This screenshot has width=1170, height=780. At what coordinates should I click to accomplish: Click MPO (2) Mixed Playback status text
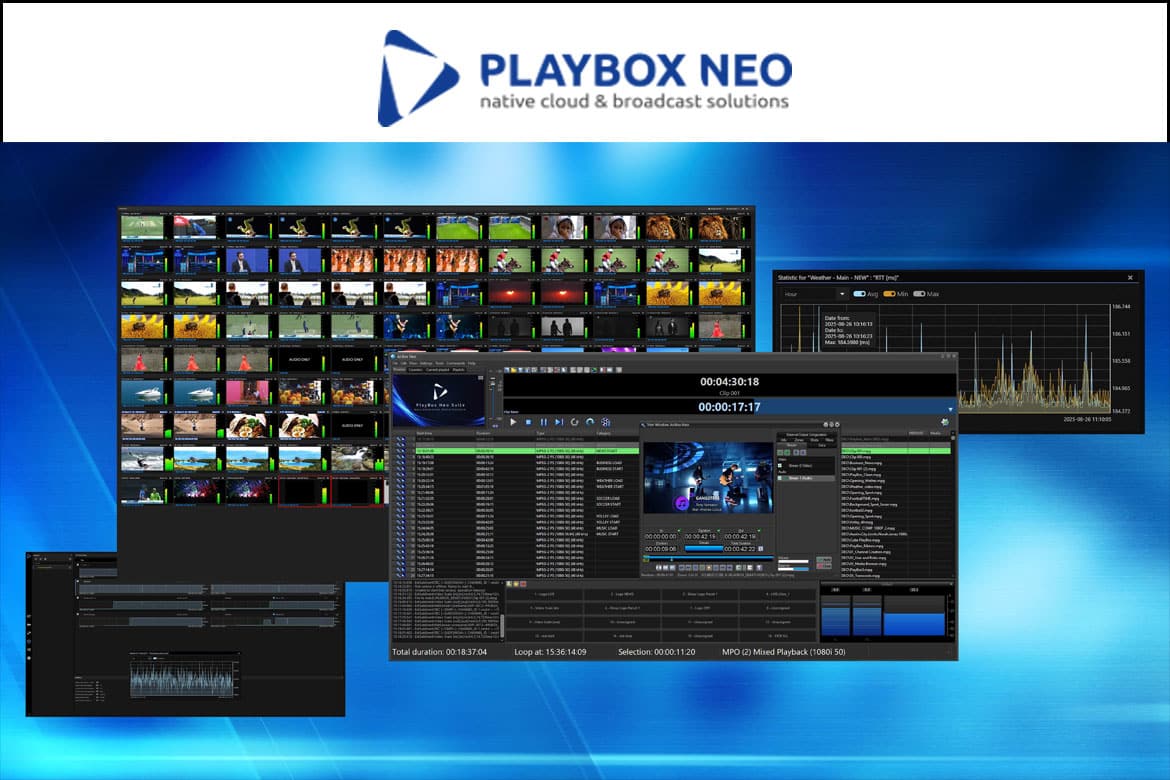(x=783, y=652)
